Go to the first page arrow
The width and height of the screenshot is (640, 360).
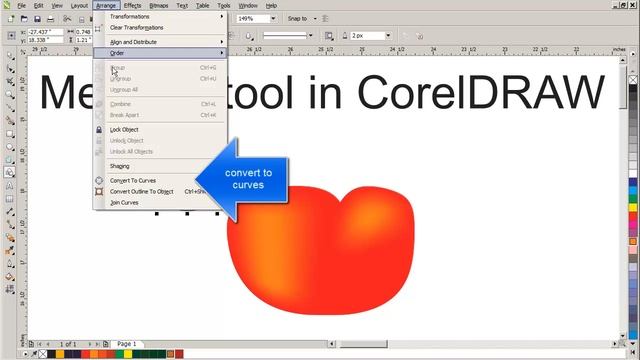(x=40, y=344)
